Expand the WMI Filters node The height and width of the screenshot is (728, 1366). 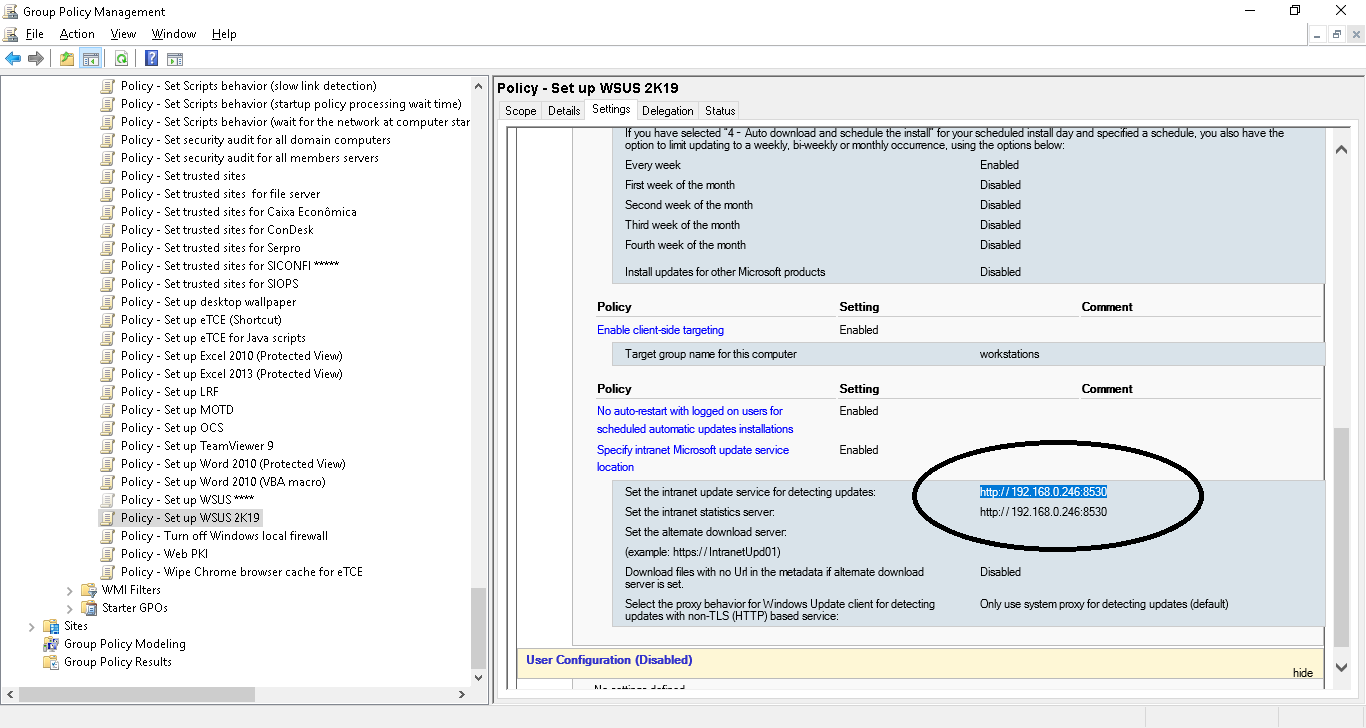click(x=70, y=590)
